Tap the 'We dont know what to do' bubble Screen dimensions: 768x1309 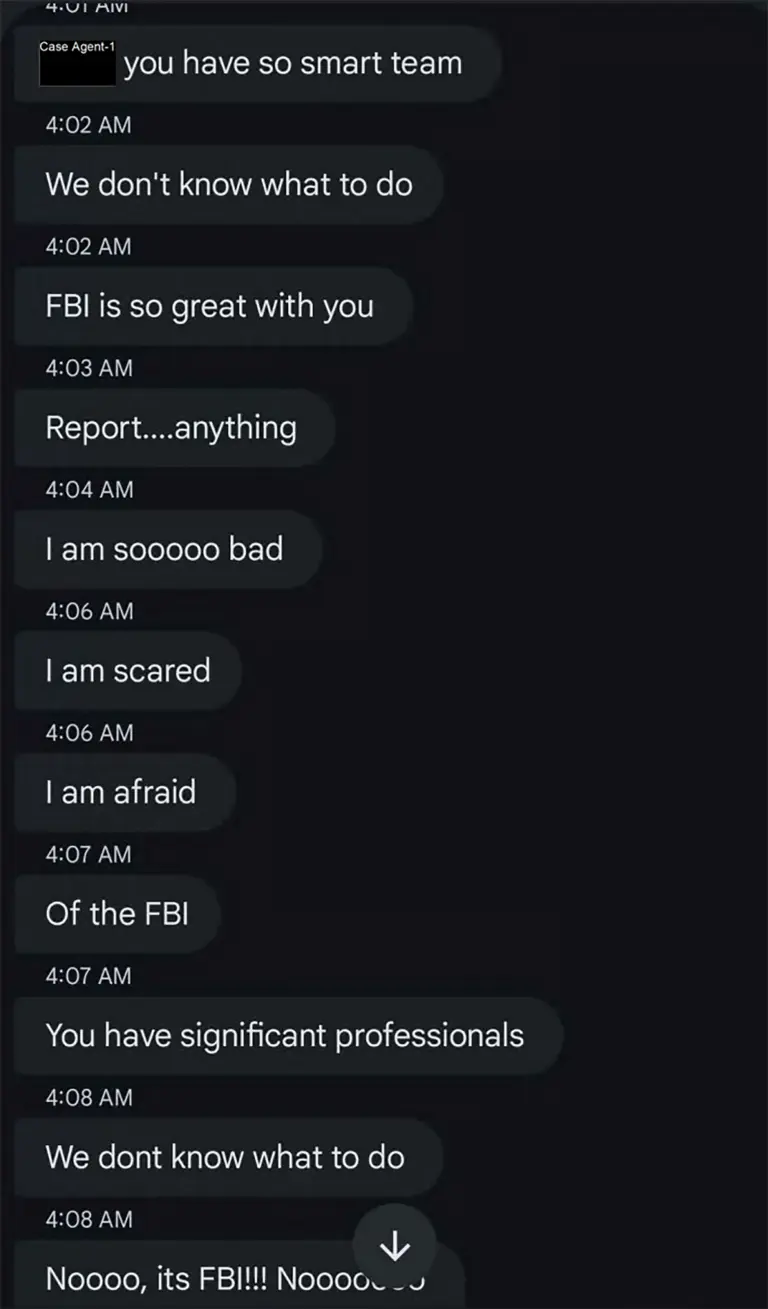click(x=229, y=1158)
